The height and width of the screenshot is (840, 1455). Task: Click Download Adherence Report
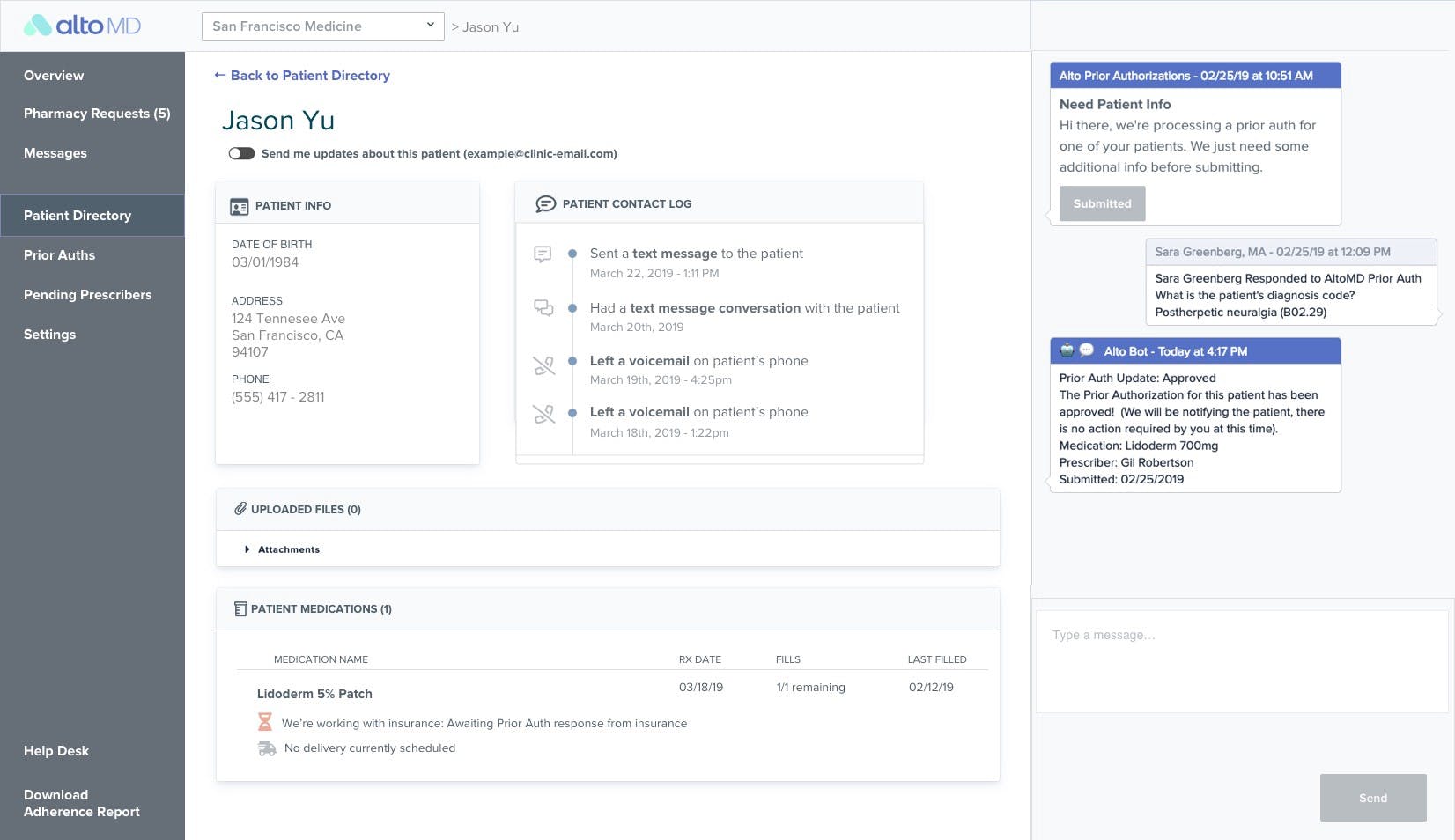click(x=82, y=803)
